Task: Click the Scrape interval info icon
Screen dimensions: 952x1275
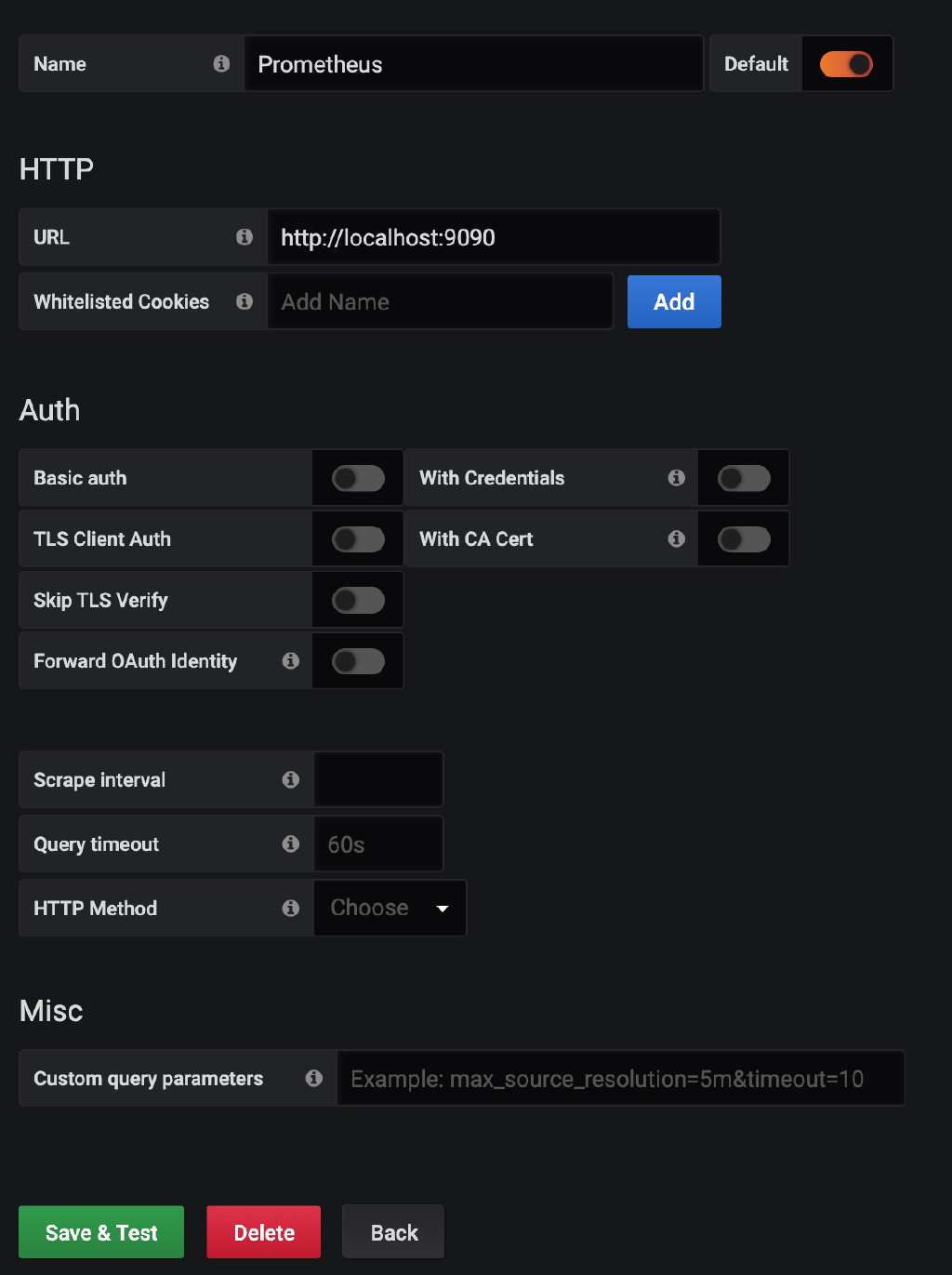Action: [x=291, y=779]
